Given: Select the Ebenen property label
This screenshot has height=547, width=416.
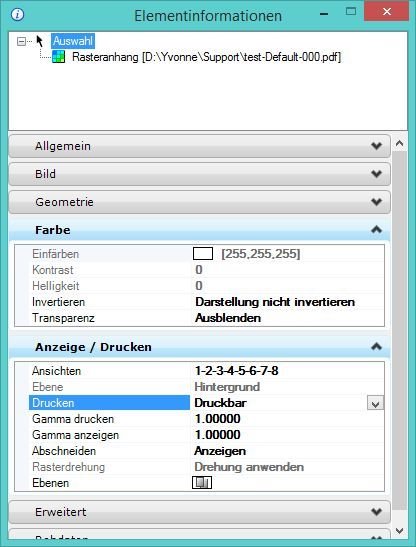Looking at the screenshot, I should pos(50,483).
